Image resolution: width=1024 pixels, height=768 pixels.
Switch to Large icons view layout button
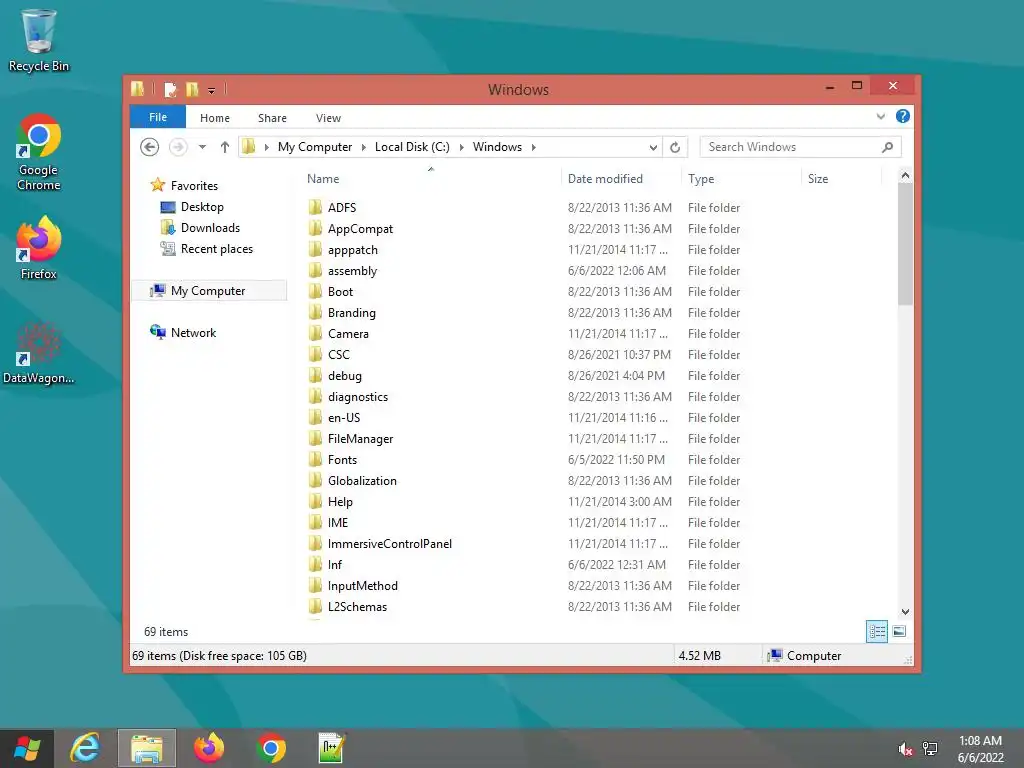tap(899, 632)
